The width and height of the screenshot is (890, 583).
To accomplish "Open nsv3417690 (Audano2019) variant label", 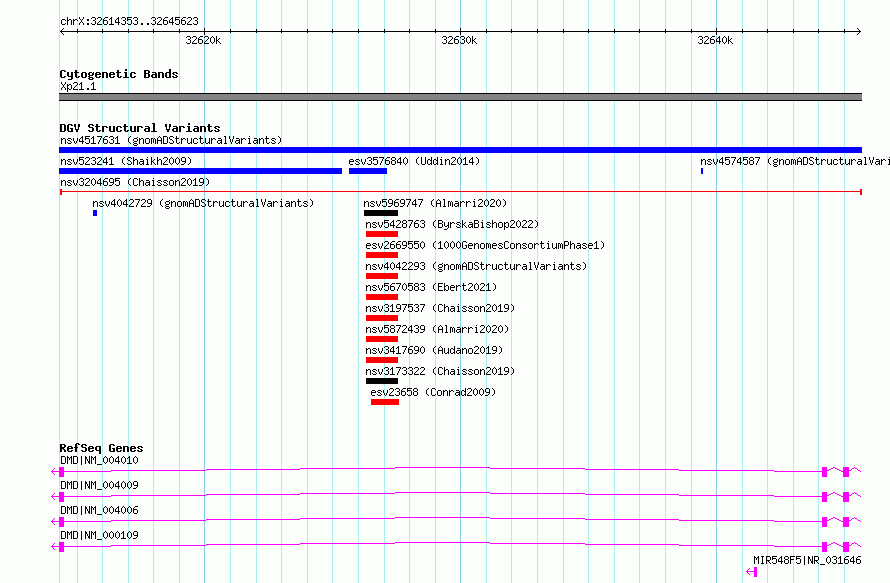I will tap(434, 350).
